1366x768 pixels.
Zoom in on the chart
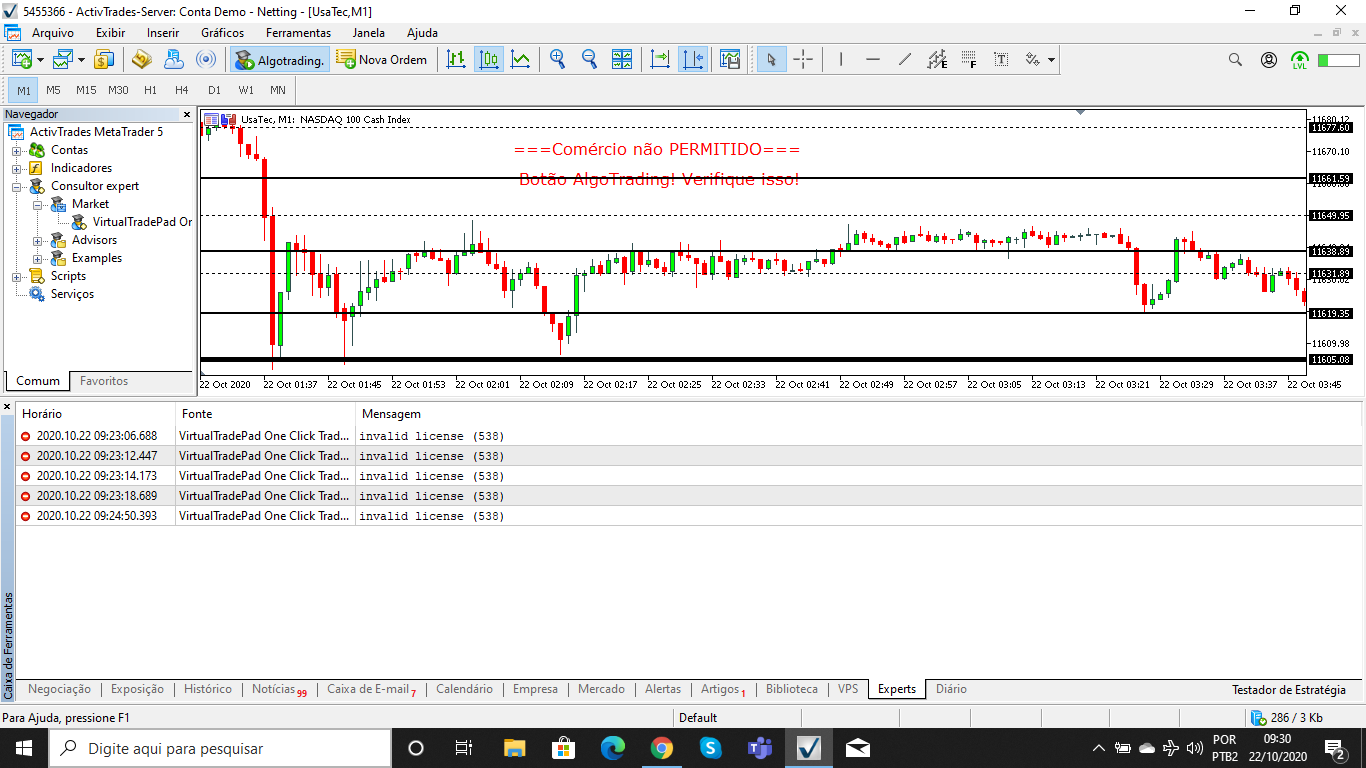(x=557, y=59)
